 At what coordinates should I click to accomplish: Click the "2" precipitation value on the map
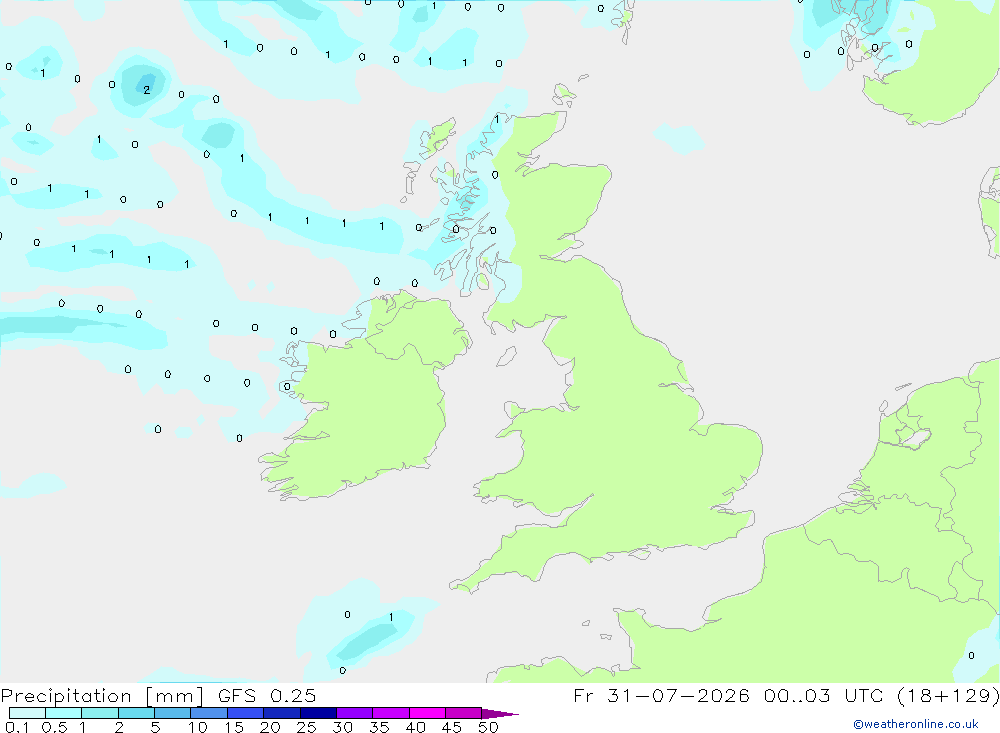(147, 90)
